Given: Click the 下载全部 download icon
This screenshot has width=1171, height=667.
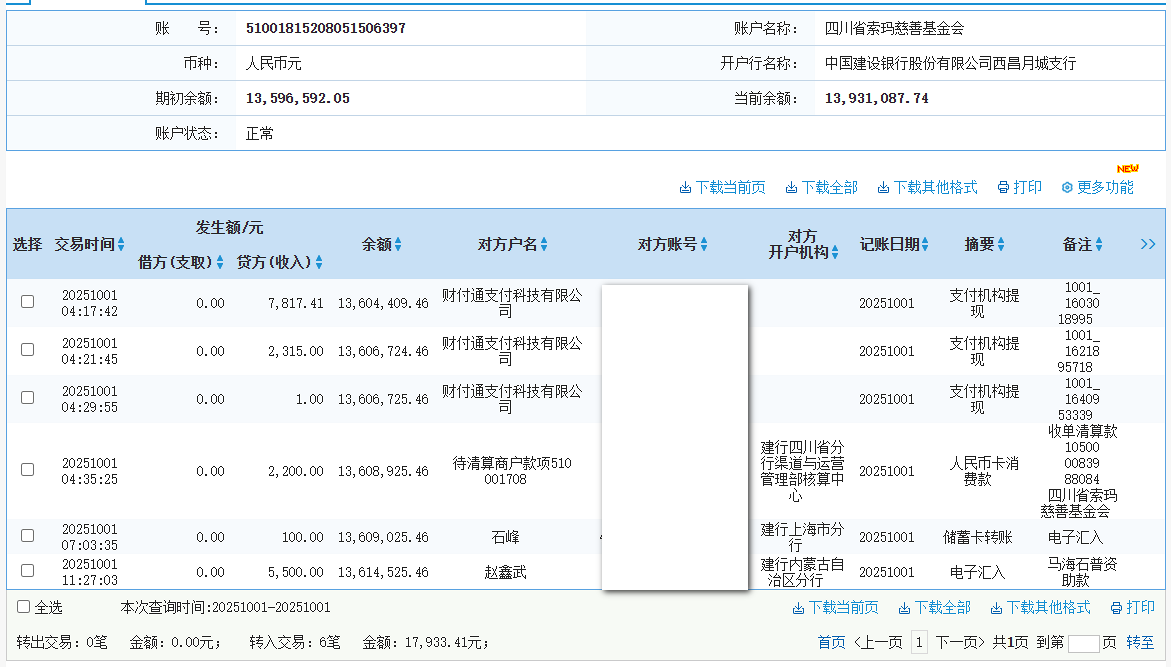Looking at the screenshot, I should coord(790,186).
